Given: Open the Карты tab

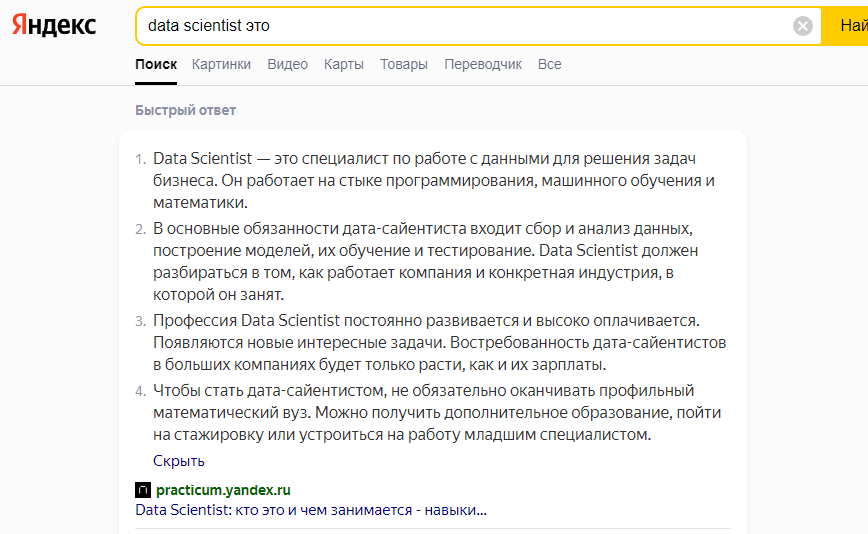Looking at the screenshot, I should pyautogui.click(x=344, y=64).
